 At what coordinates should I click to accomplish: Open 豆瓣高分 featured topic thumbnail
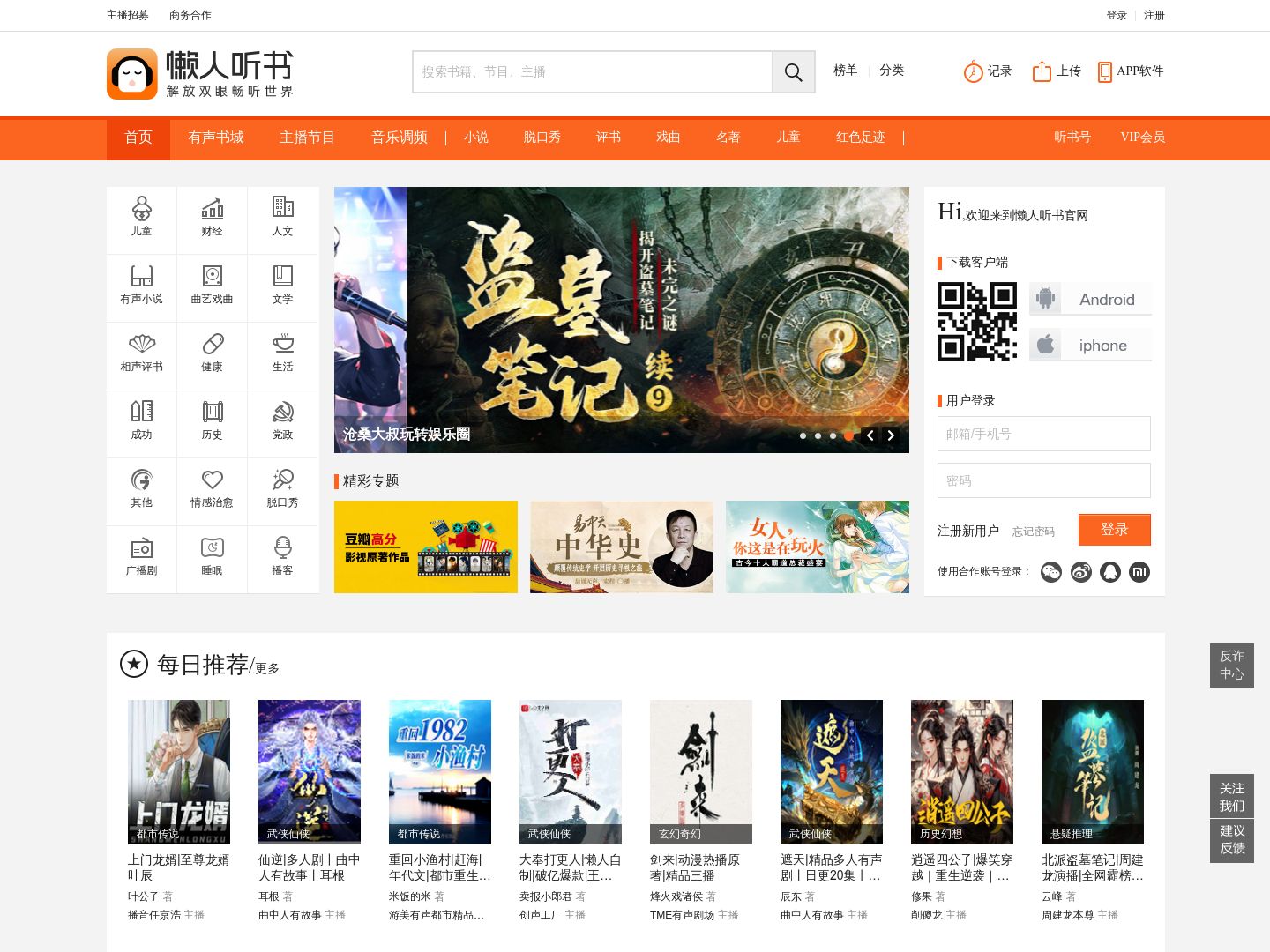tap(426, 547)
